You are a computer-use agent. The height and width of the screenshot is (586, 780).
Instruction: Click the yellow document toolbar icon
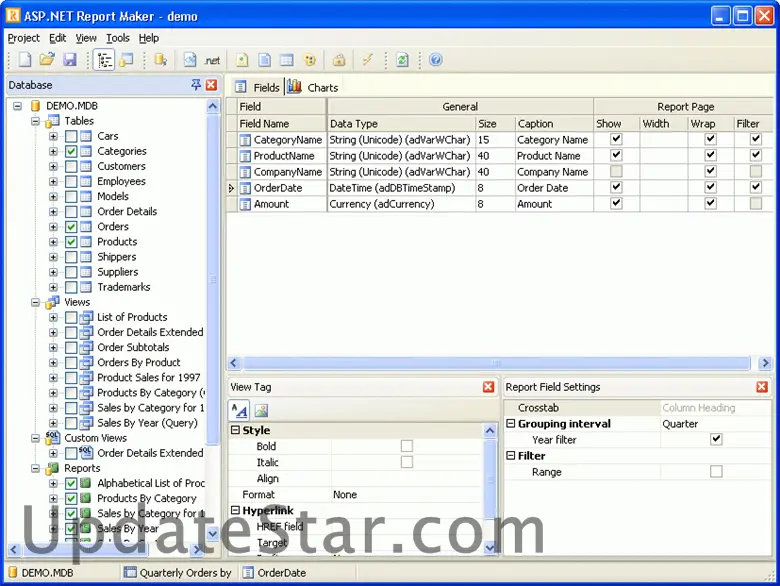point(242,60)
